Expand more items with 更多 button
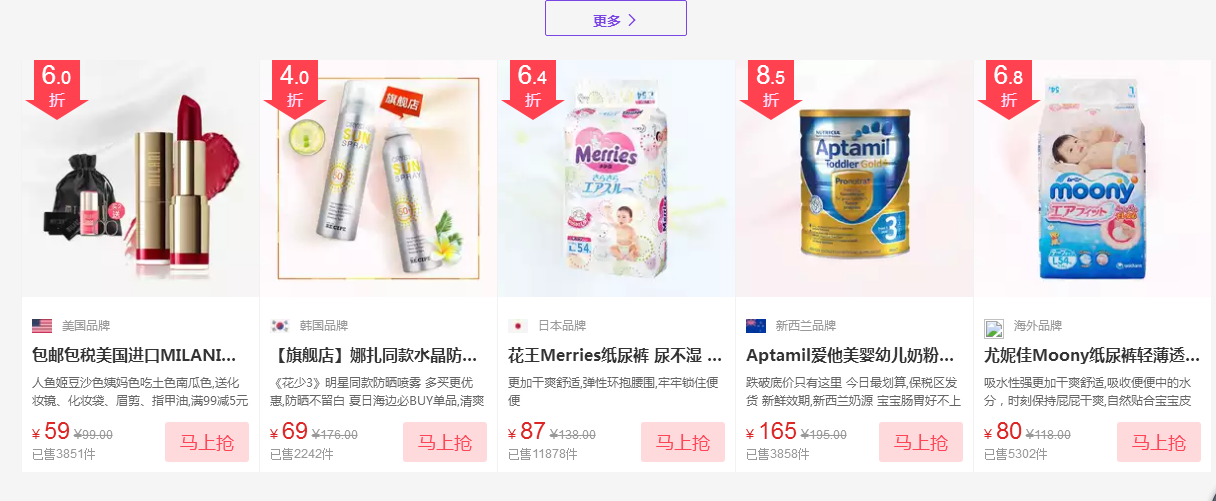The image size is (1216, 501). click(616, 19)
